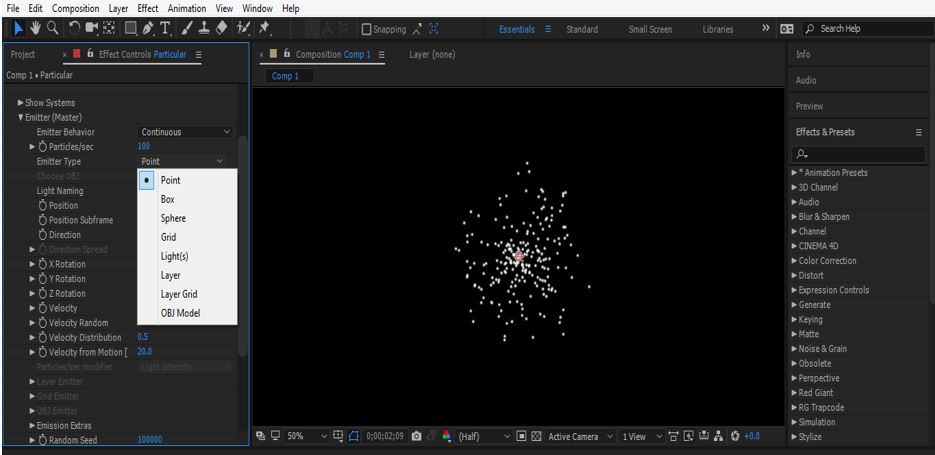Screen dimensions: 935x455
Task: Toggle the Velocity Distribution stopwatch
Action: (x=42, y=338)
